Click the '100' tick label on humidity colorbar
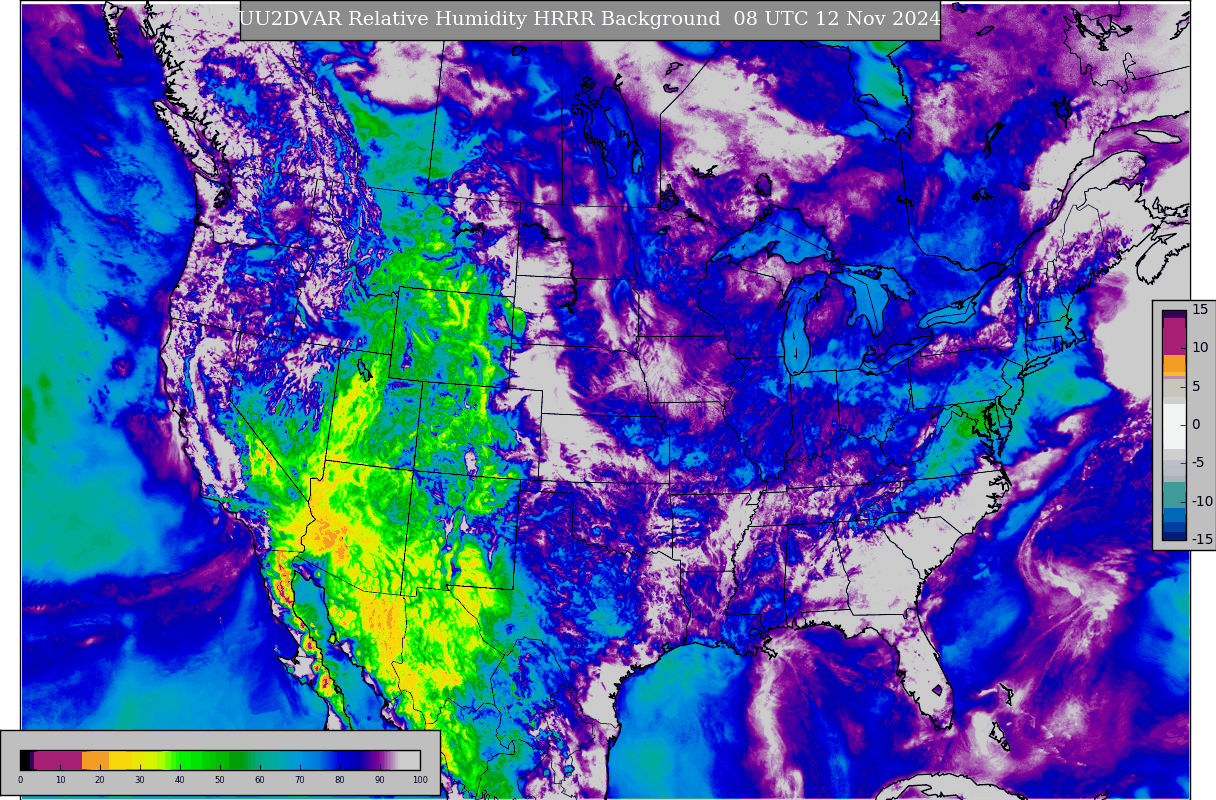The image size is (1216, 800). click(x=420, y=779)
